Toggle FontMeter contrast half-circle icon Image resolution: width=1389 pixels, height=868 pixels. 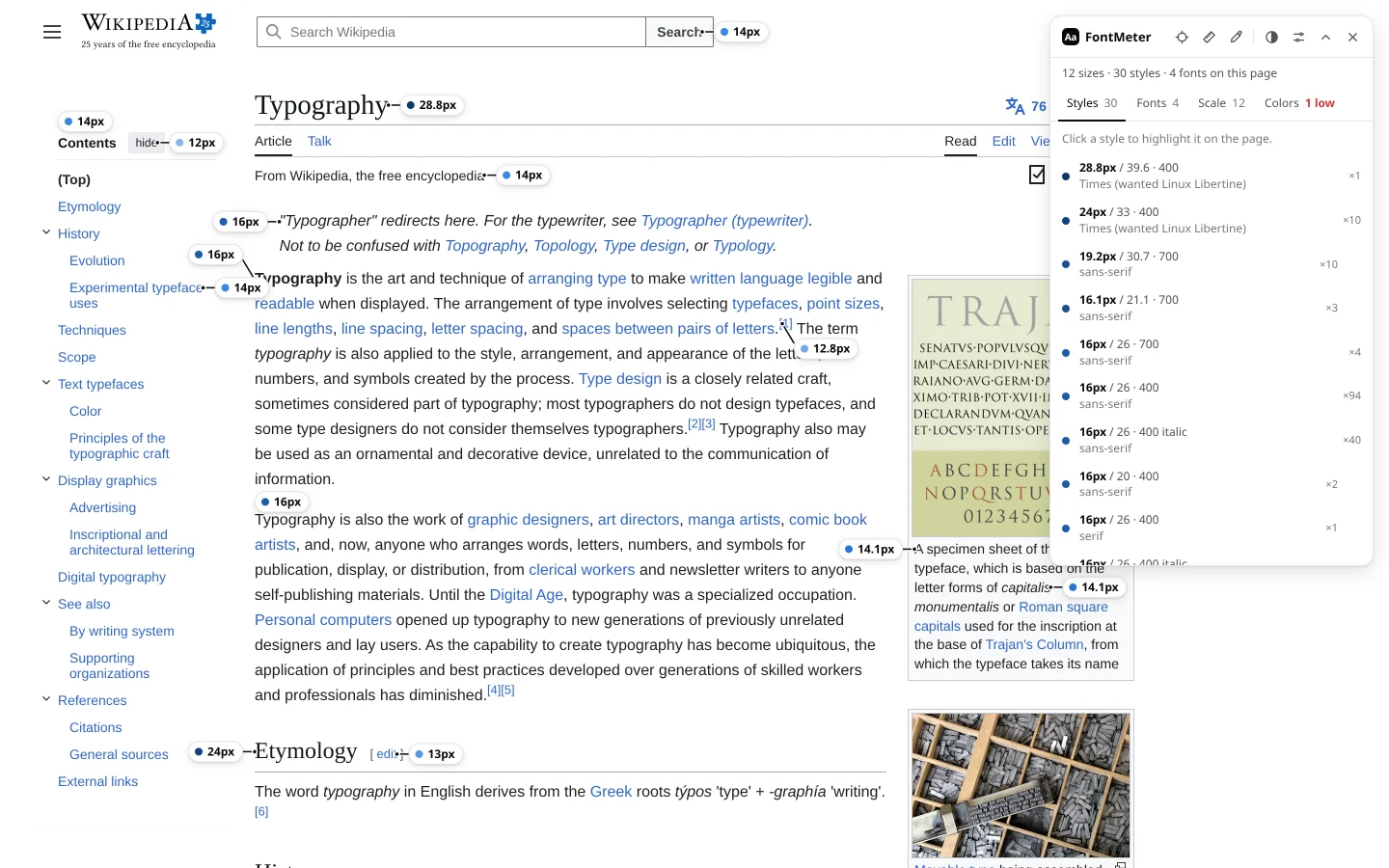(1271, 37)
